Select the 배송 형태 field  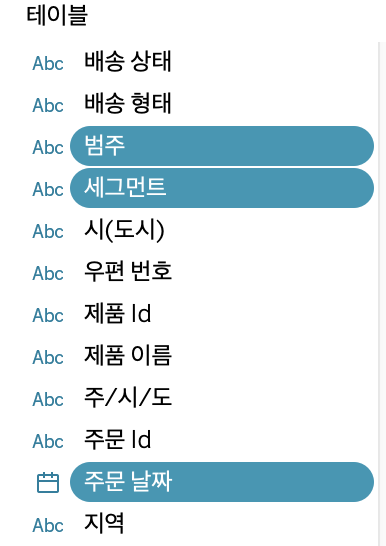pyautogui.click(x=222, y=104)
